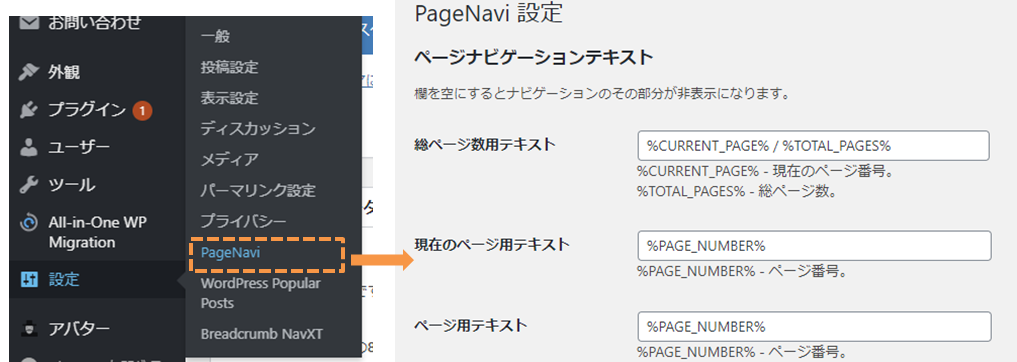Image resolution: width=1017 pixels, height=362 pixels.
Task: Click the 設定 sliders icon
Action: (29, 280)
